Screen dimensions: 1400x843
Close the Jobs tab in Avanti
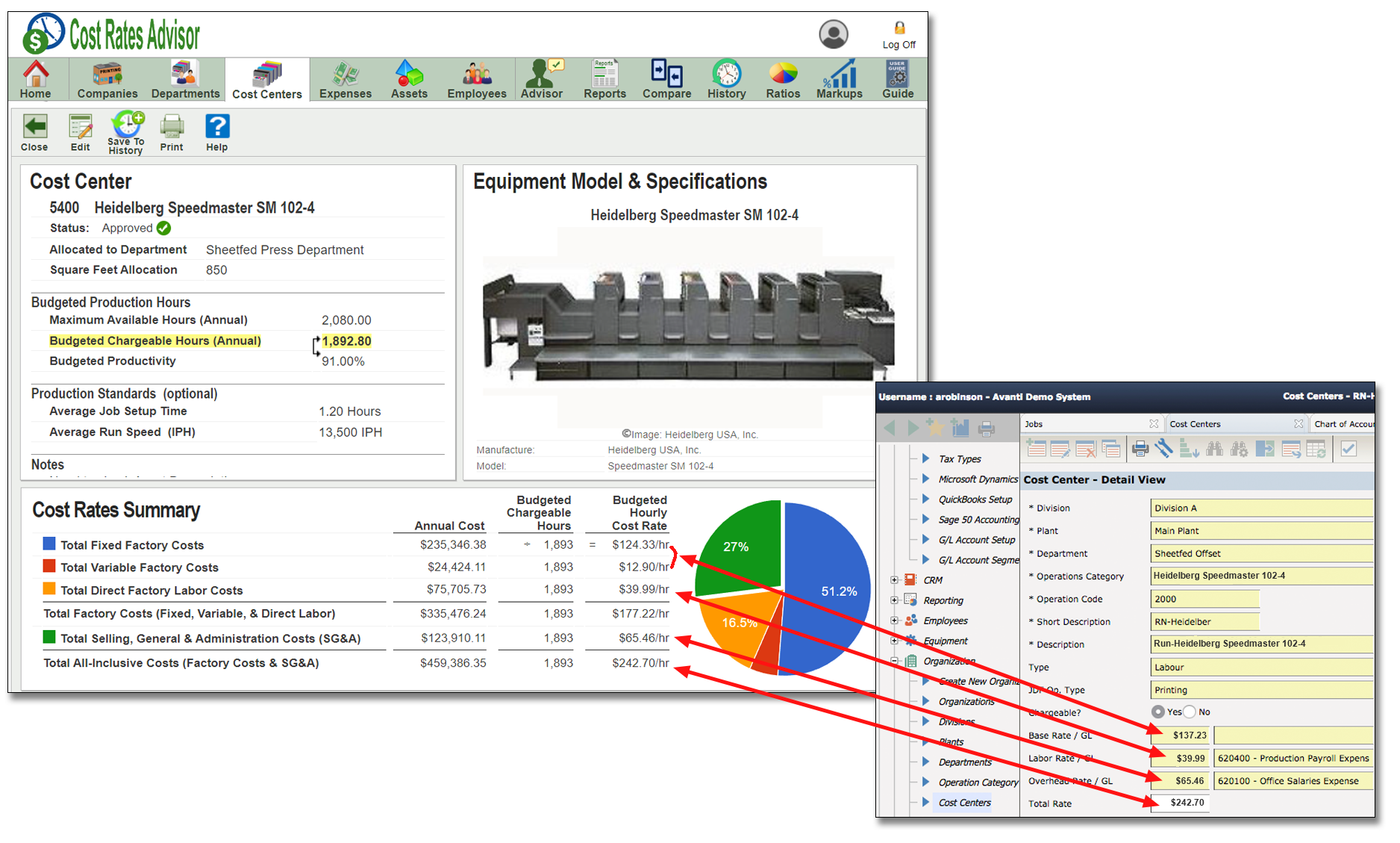coord(1154,423)
